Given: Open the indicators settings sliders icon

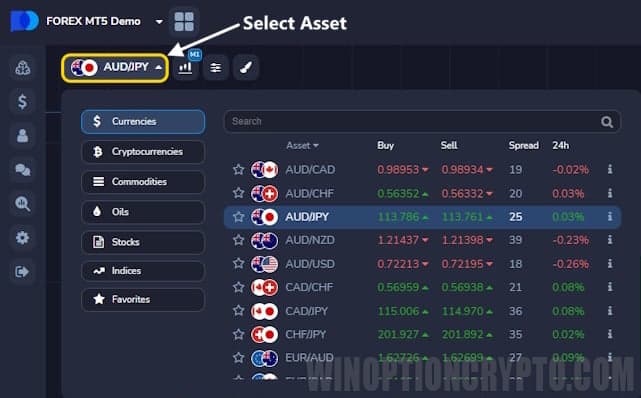Looking at the screenshot, I should [215, 67].
